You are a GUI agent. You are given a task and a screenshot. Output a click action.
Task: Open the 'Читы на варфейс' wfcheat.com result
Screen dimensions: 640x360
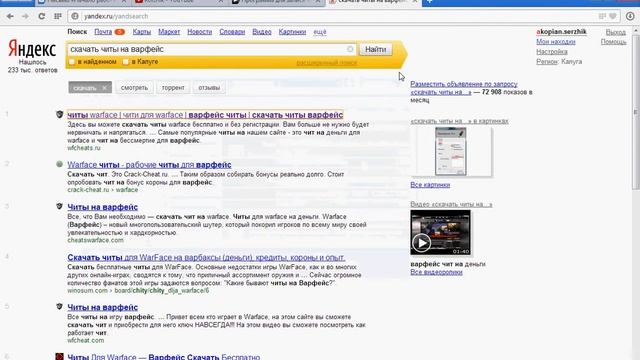(102, 307)
